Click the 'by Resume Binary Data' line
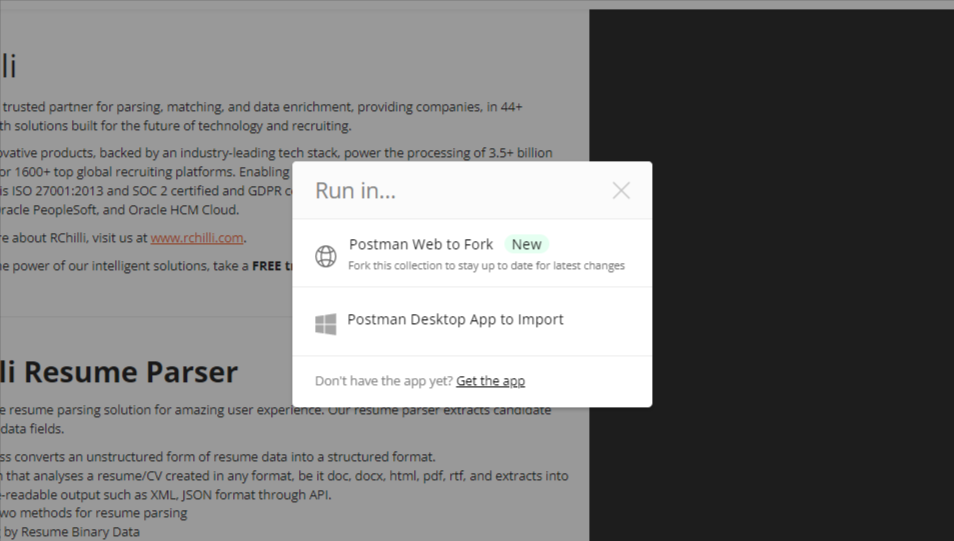This screenshot has width=954, height=541. coord(70,532)
